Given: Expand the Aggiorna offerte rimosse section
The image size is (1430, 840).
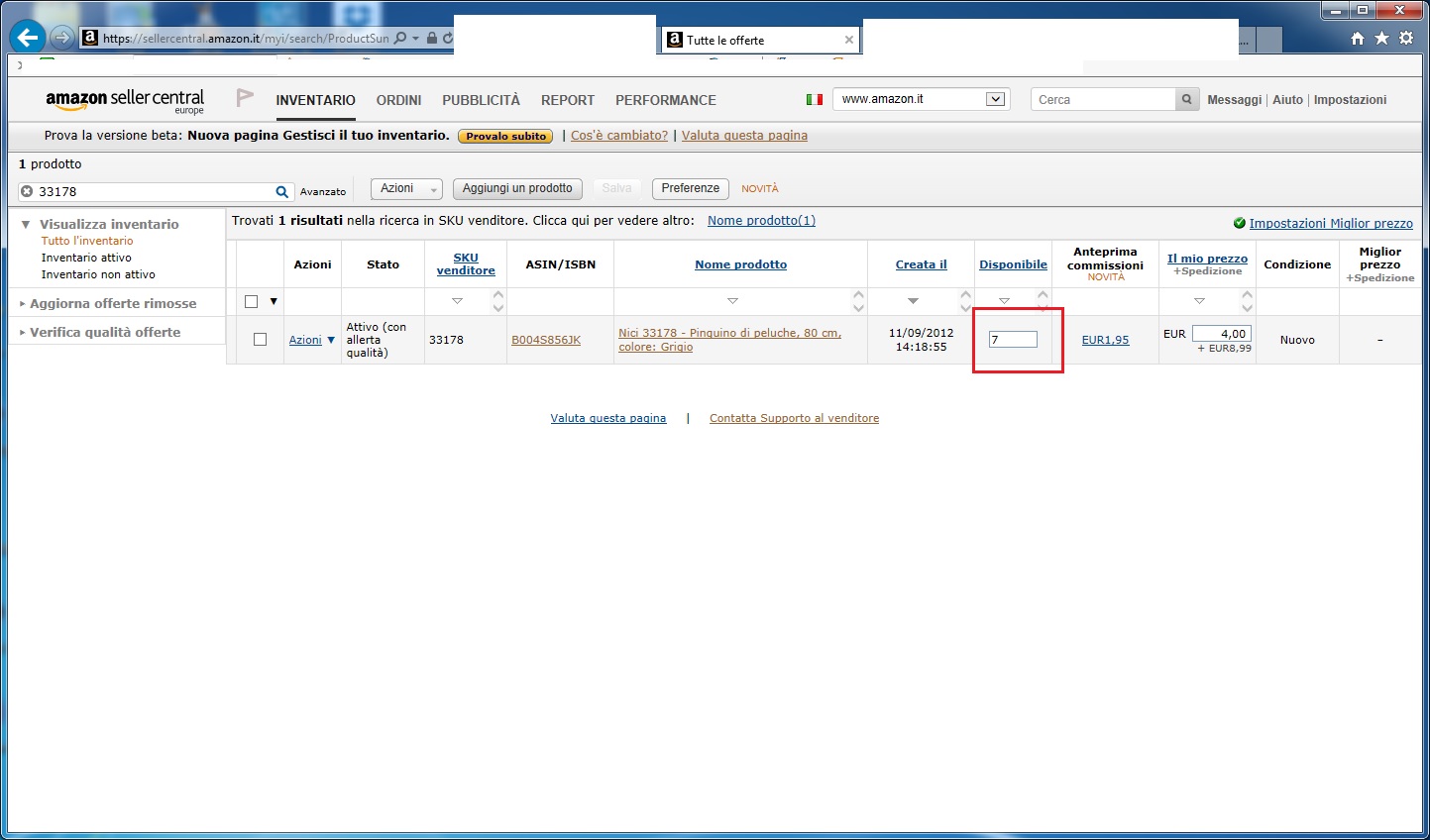Looking at the screenshot, I should 23,303.
